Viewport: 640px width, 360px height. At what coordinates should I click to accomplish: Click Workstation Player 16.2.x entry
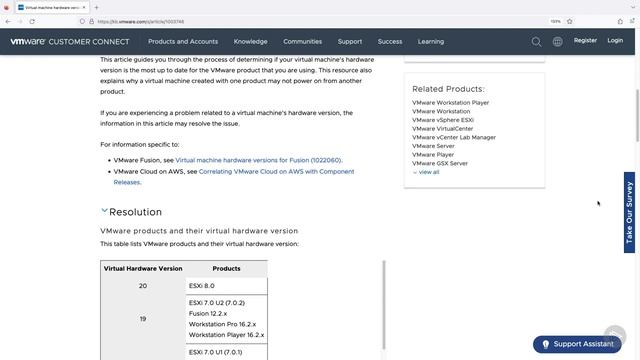227,335
